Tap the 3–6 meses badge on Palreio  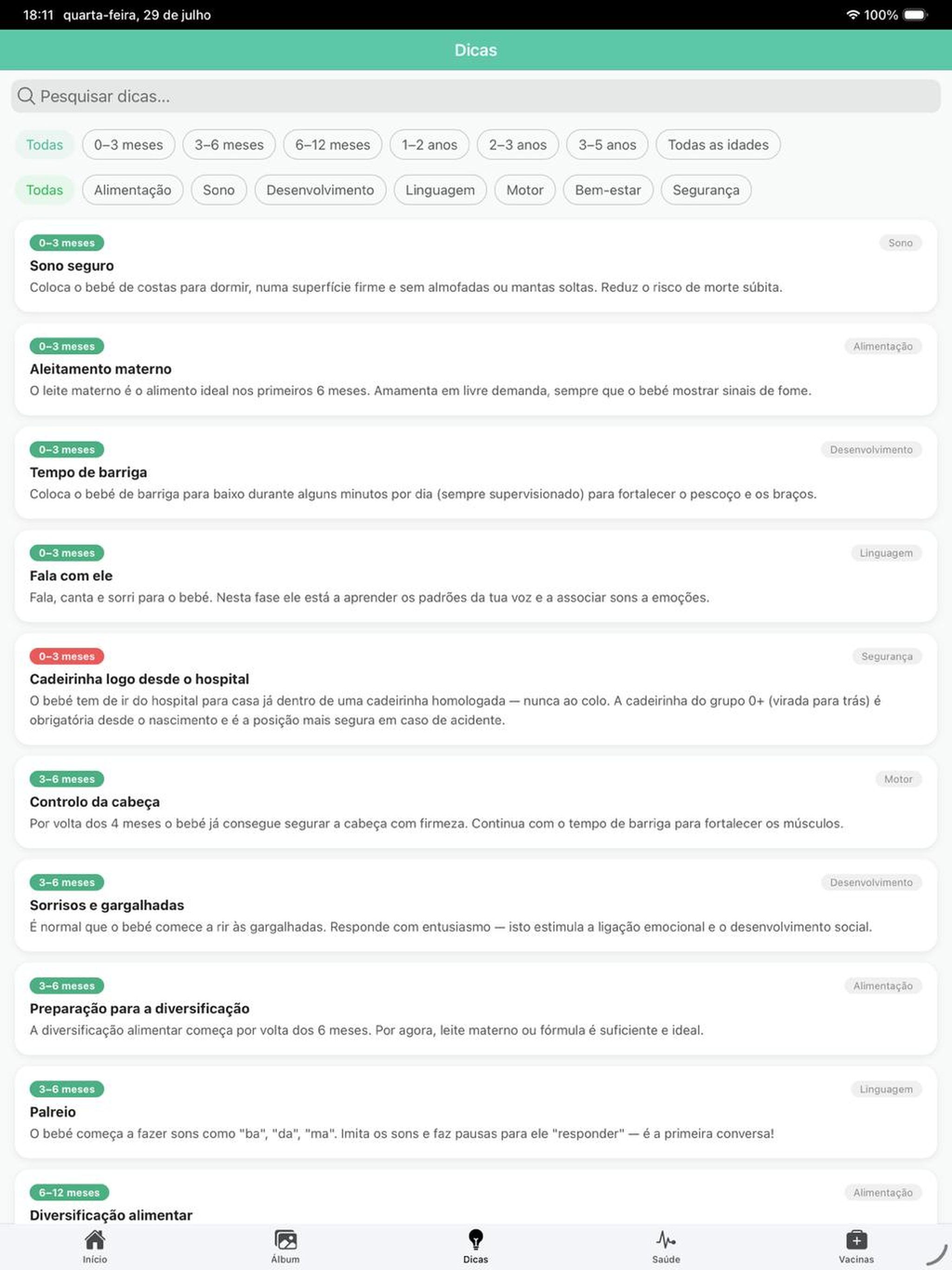[66, 1089]
